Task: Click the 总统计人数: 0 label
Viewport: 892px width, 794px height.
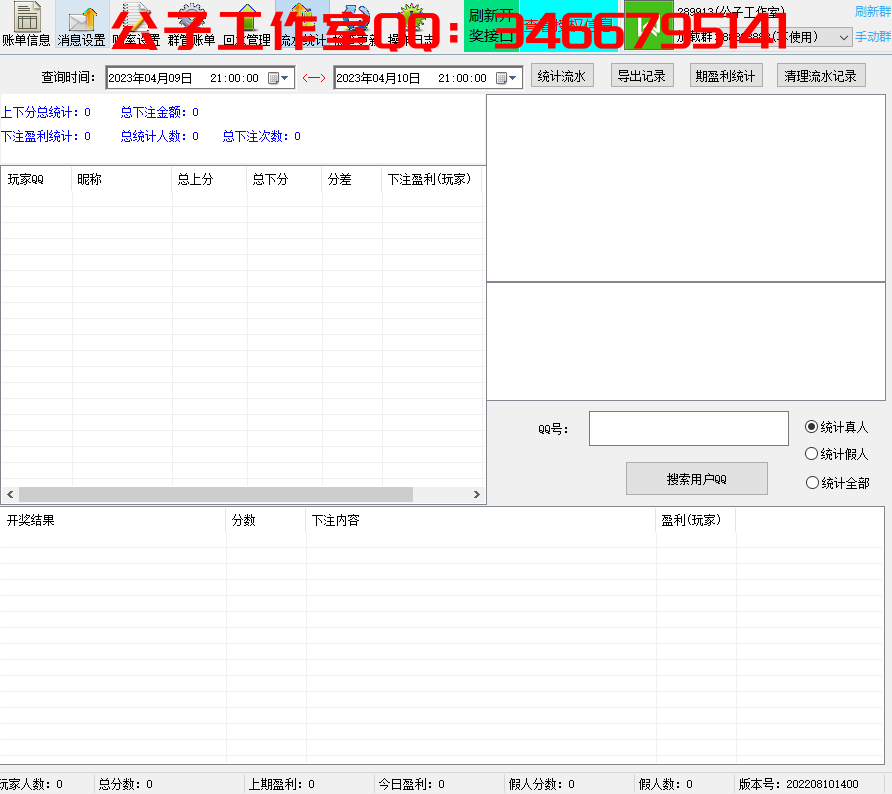Action: tap(160, 136)
